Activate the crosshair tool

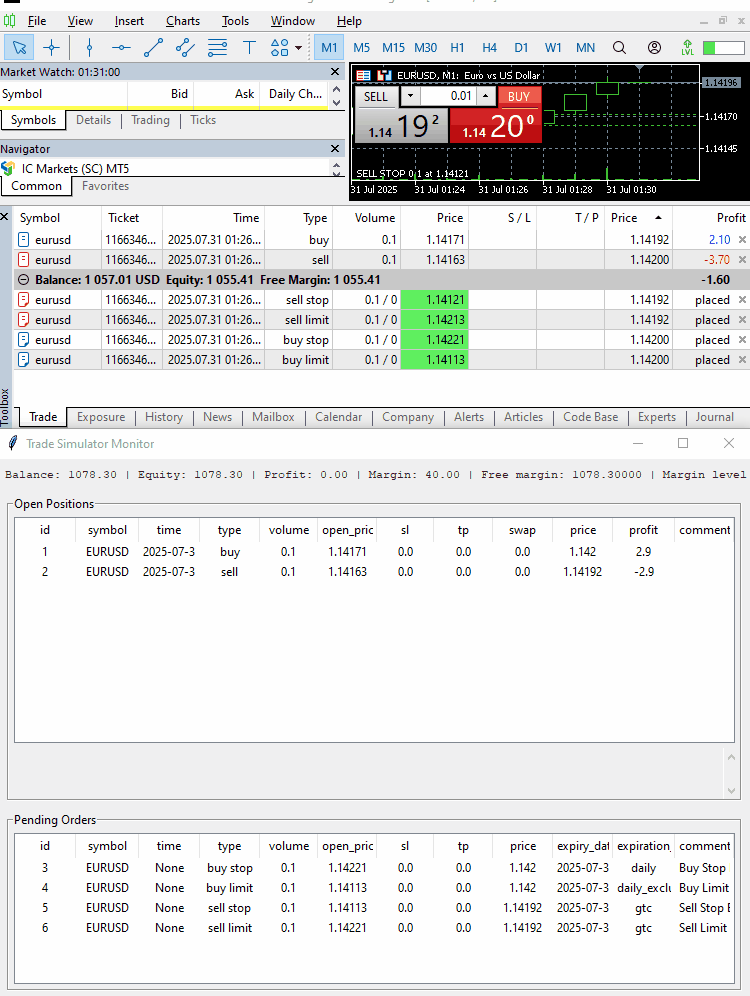(51, 48)
